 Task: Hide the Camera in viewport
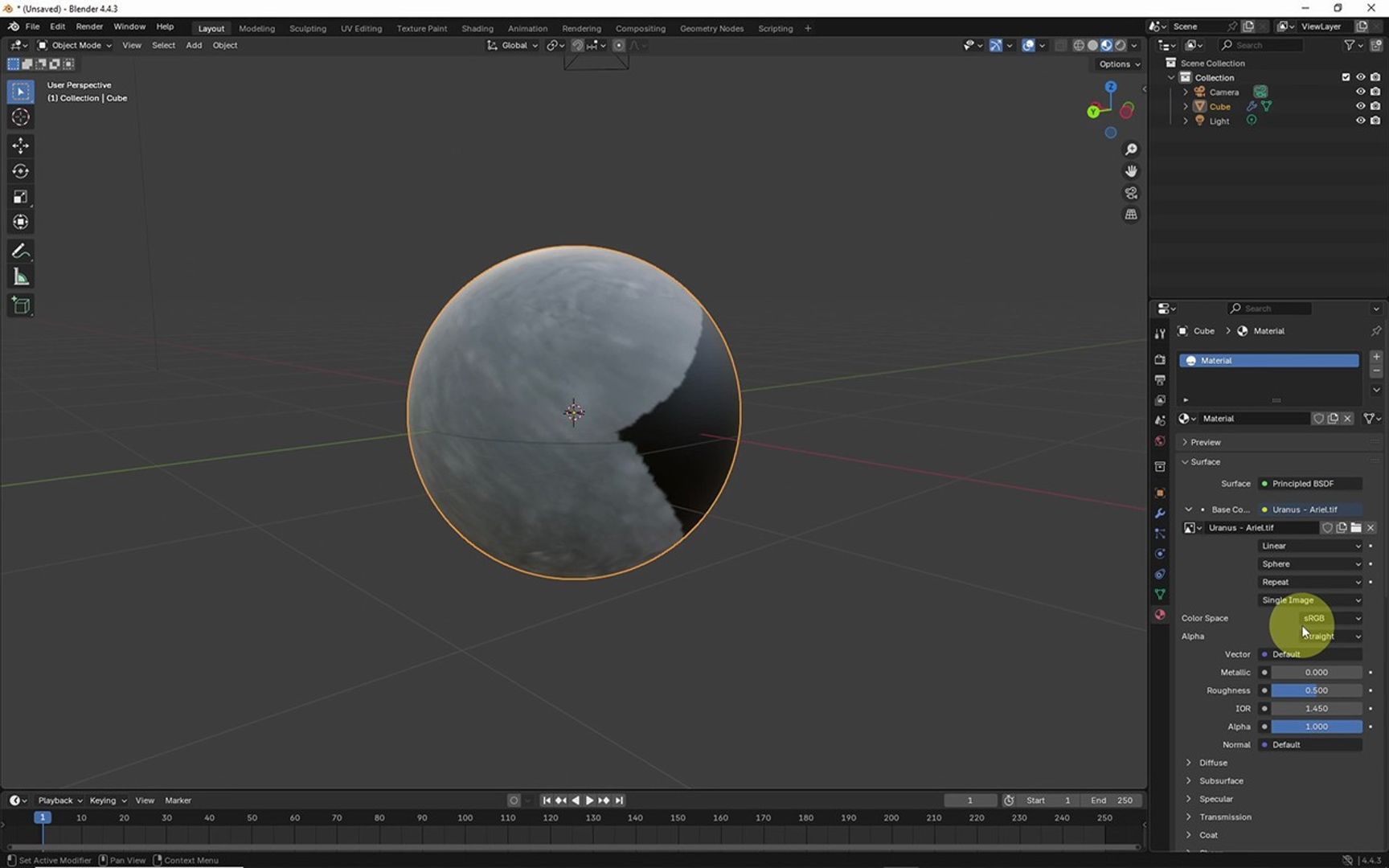pyautogui.click(x=1360, y=92)
